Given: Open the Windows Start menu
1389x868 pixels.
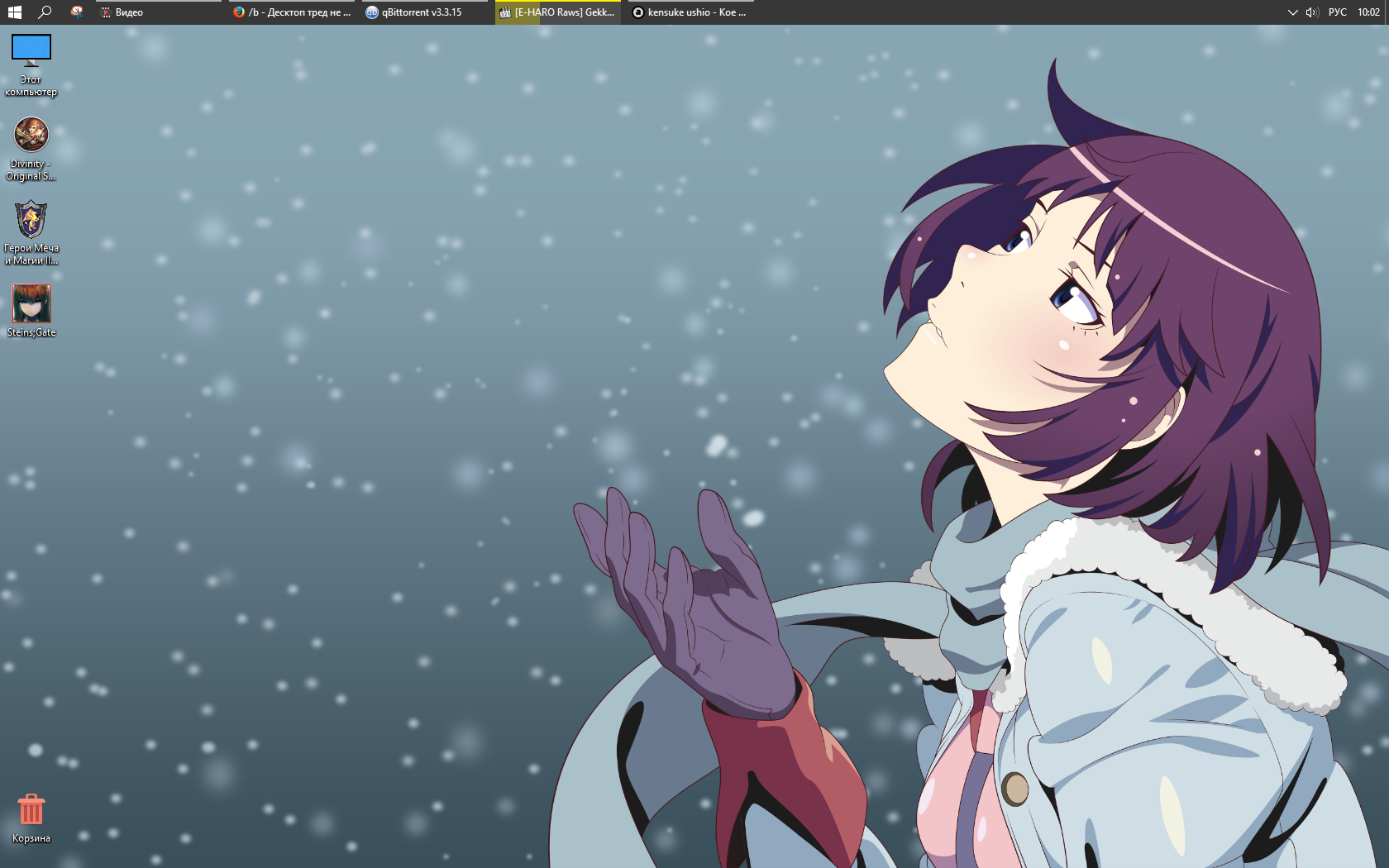Looking at the screenshot, I should (15, 12).
